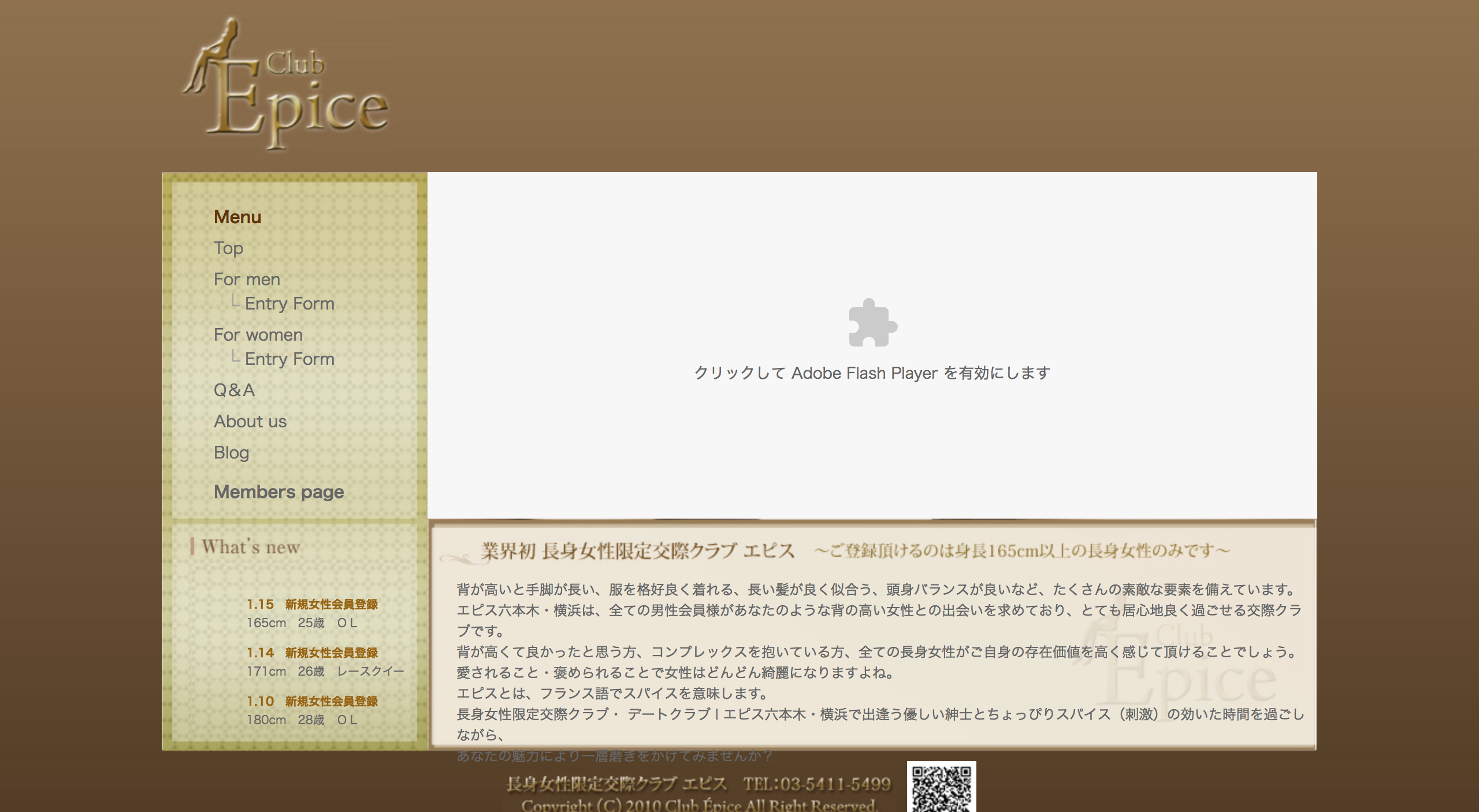Open Entry Form under For men
Image resolution: width=1479 pixels, height=812 pixels.
tap(289, 304)
